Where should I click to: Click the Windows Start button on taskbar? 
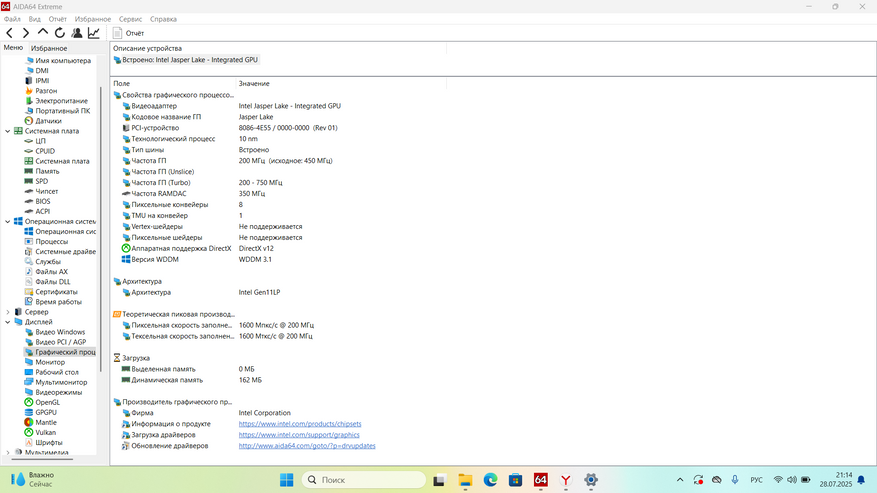[286, 480]
